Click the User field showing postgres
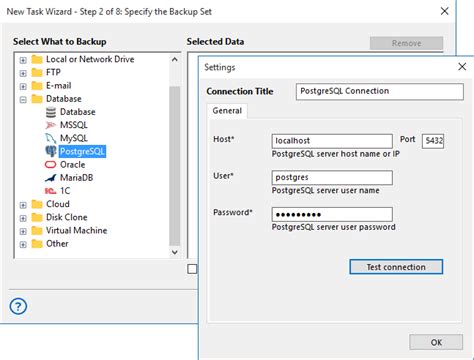 click(x=332, y=178)
